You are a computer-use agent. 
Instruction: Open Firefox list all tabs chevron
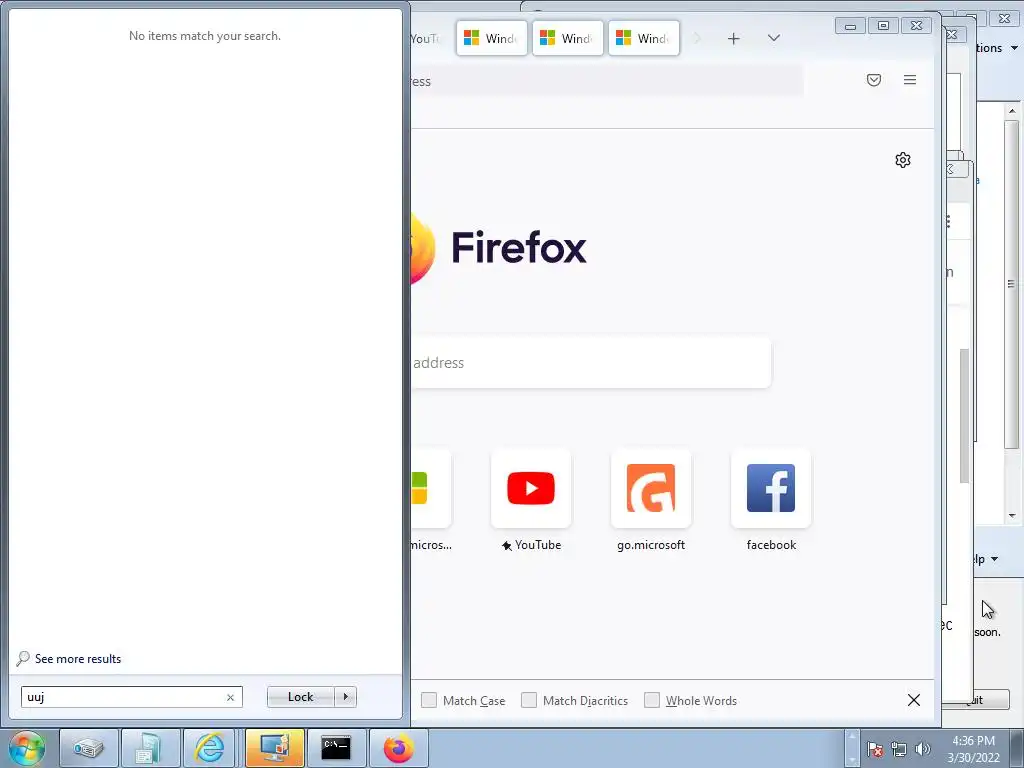(774, 39)
